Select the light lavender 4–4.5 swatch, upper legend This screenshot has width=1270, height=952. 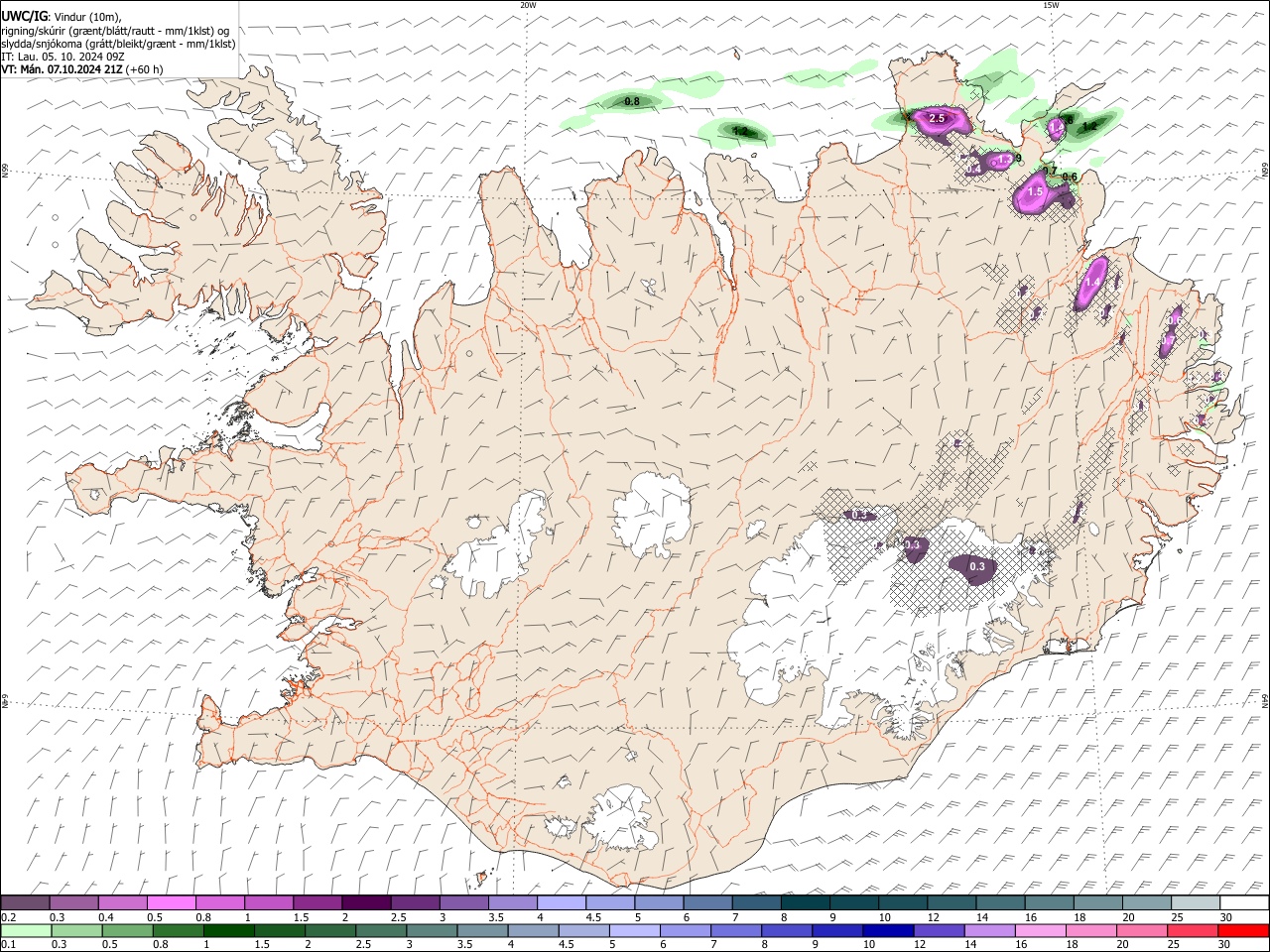tap(562, 902)
